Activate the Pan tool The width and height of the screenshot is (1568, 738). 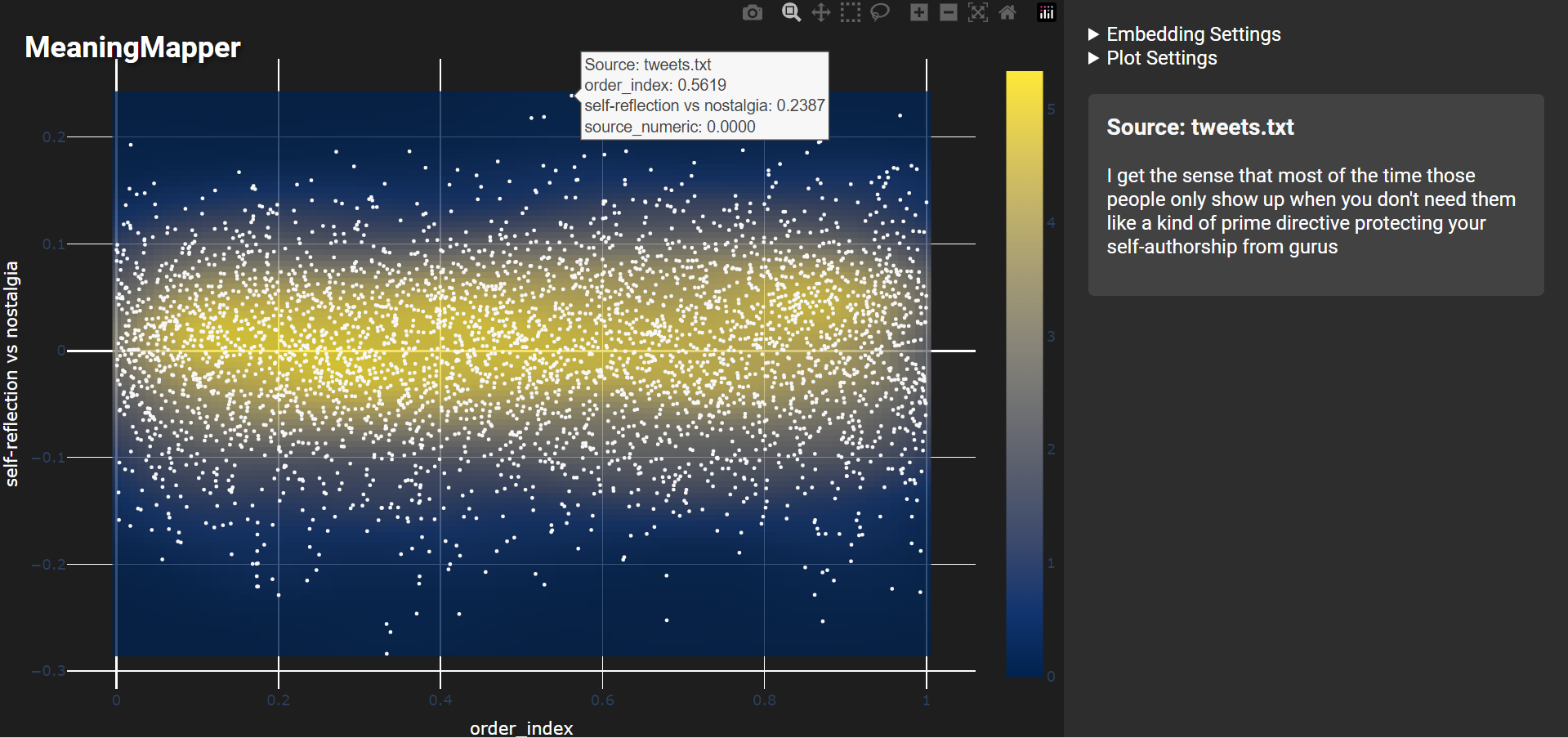[820, 12]
